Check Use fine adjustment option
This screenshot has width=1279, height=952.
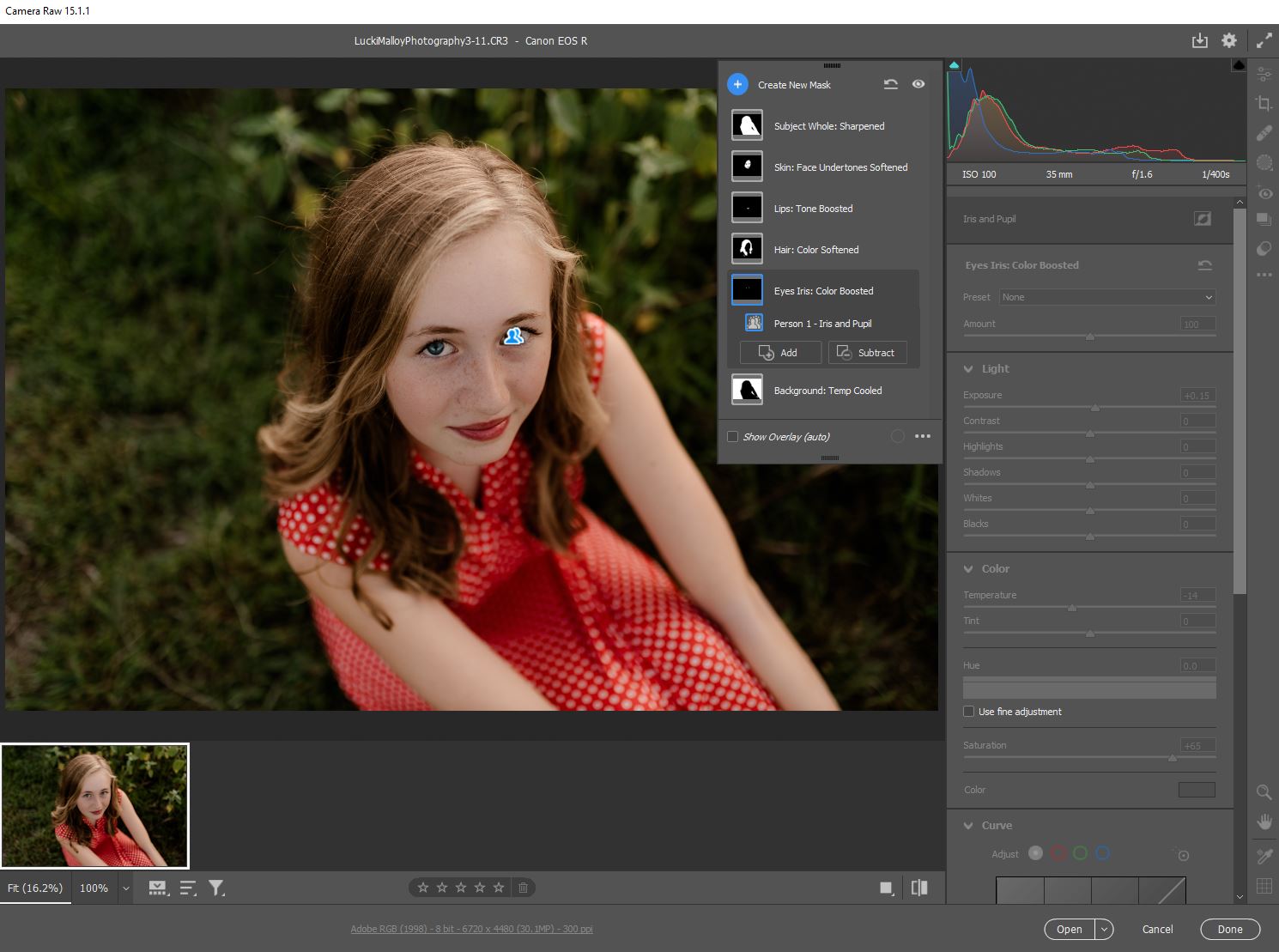(969, 712)
